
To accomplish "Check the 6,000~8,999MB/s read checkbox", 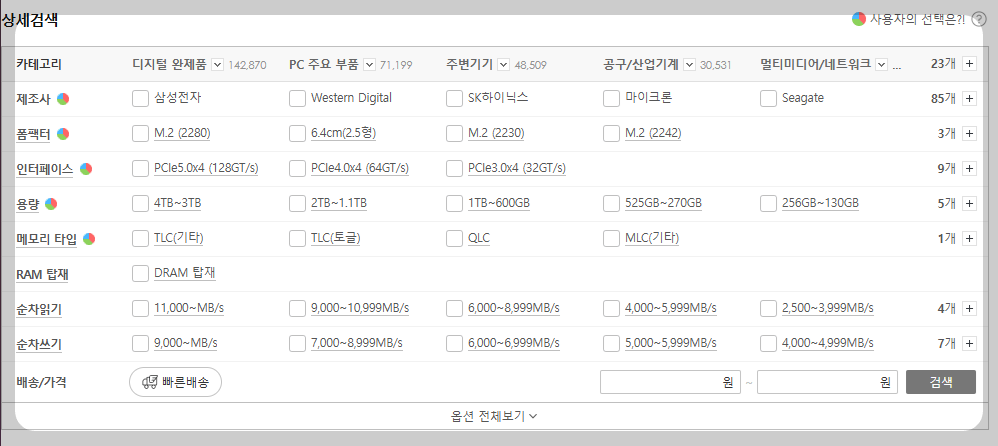I will (454, 309).
